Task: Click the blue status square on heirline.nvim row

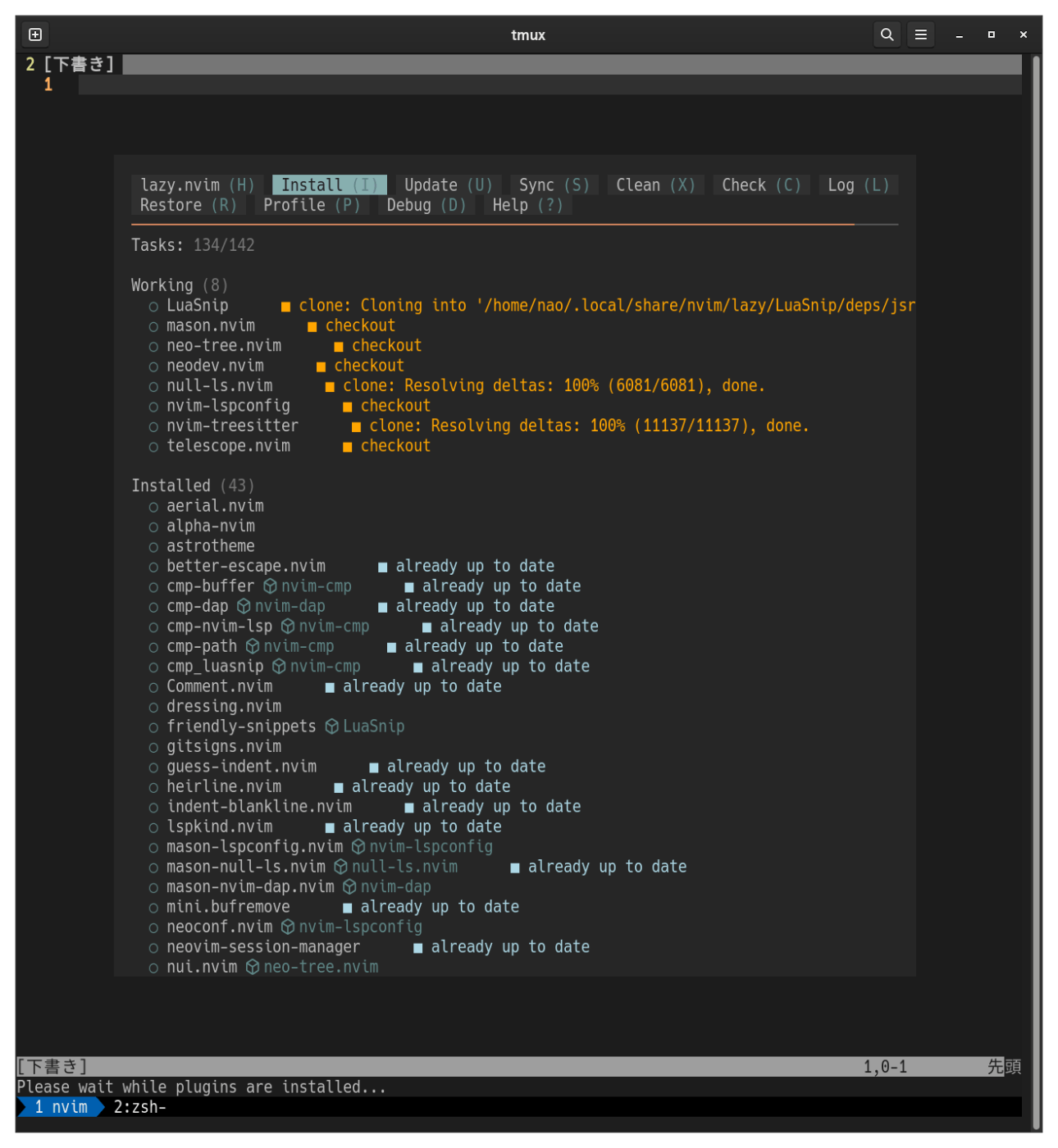Action: tap(339, 787)
